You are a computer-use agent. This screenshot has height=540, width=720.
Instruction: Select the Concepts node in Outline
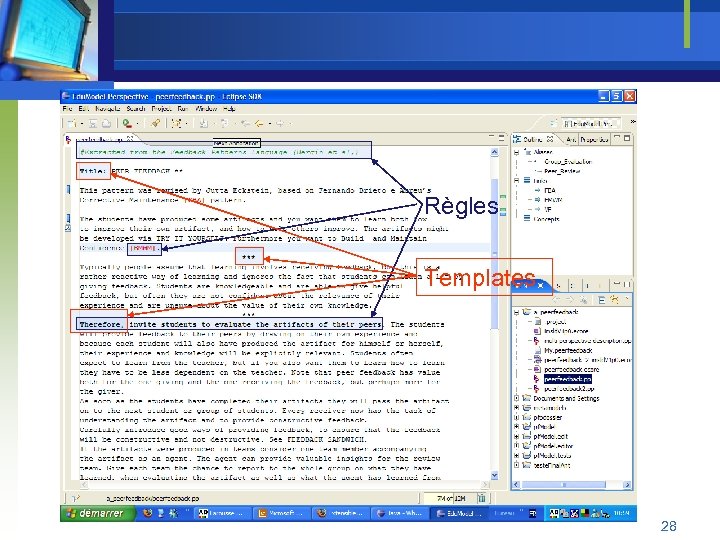(x=546, y=219)
